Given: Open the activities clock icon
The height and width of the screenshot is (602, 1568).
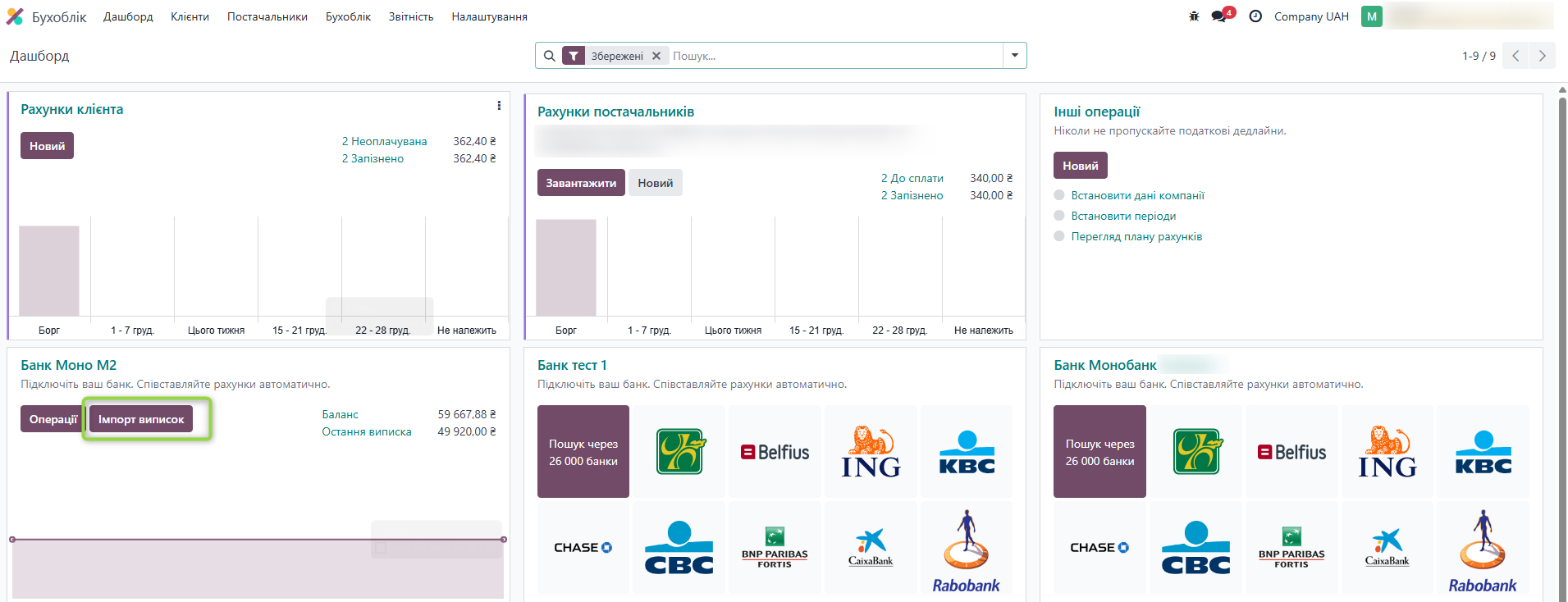Looking at the screenshot, I should click(x=1255, y=16).
